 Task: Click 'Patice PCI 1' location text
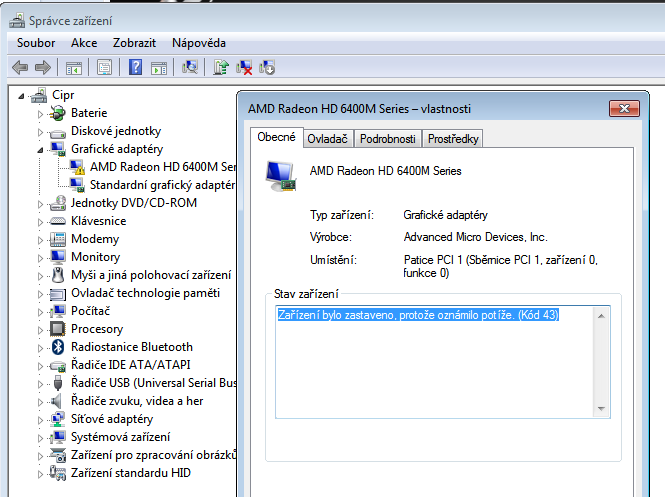[433, 260]
